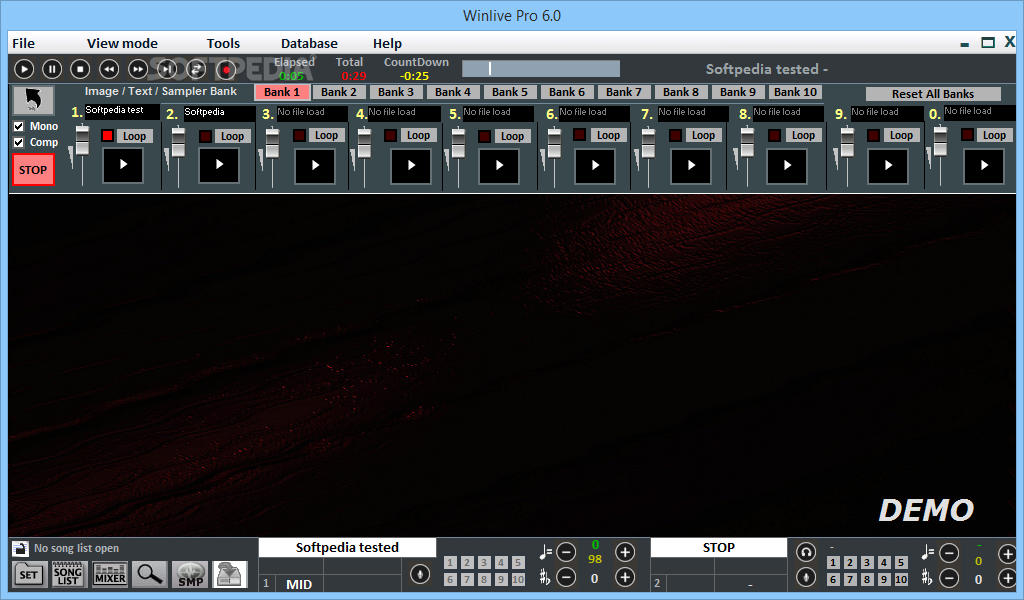Trigger play button of sampler slot 0
The image size is (1024, 600).
point(984,166)
